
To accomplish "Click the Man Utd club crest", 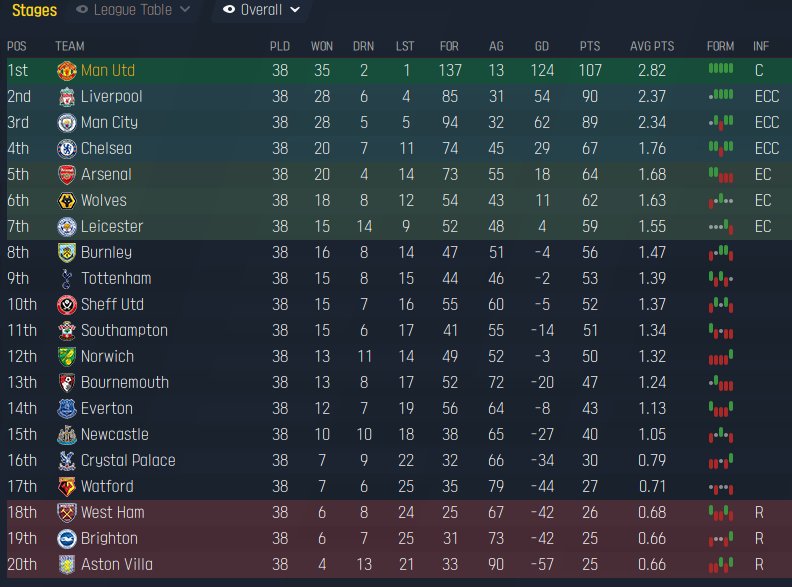I will (67, 71).
